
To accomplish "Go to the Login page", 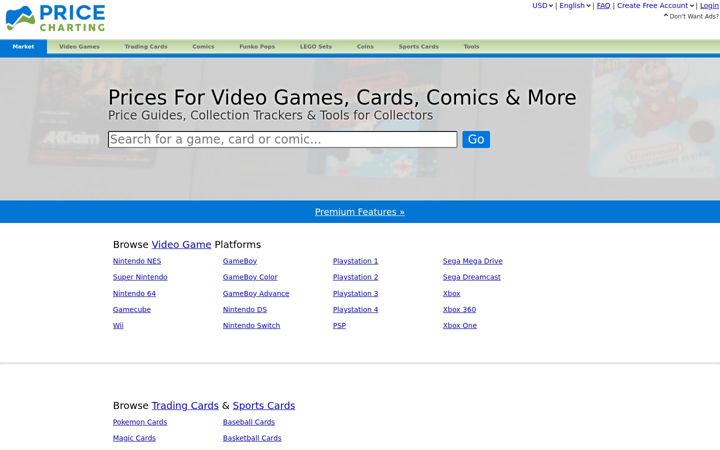I will coord(709,6).
